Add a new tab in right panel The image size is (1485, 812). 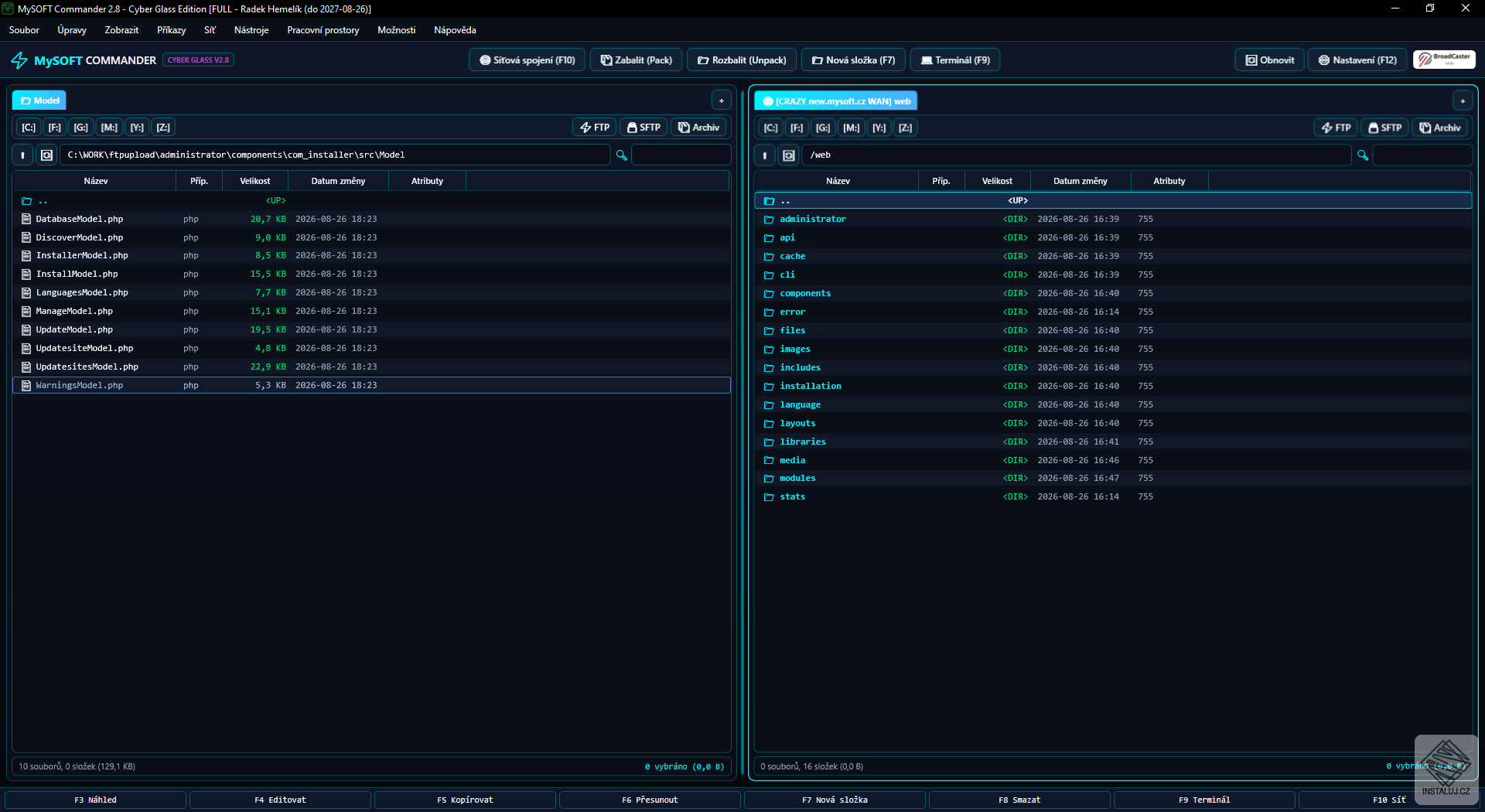coord(1462,101)
